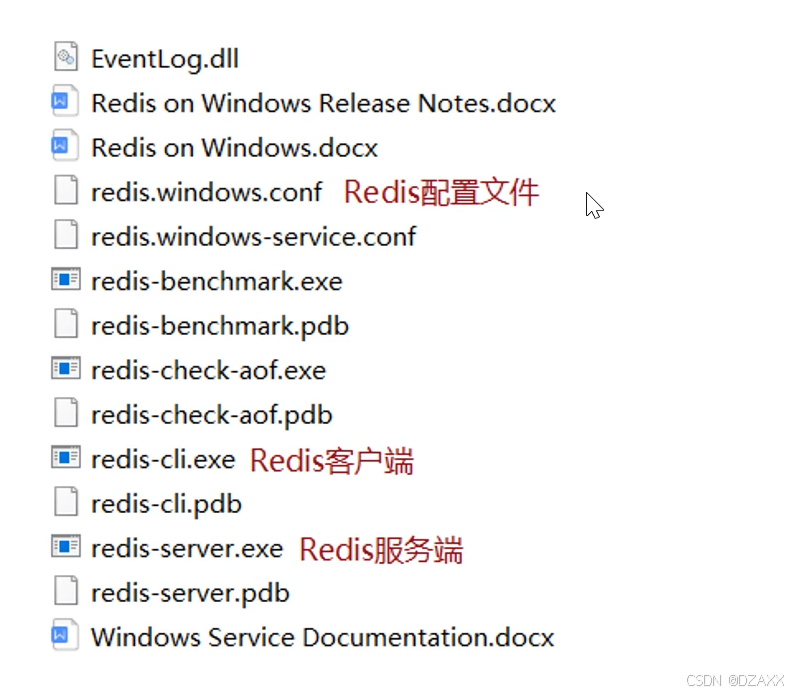This screenshot has height=694, width=788.
Task: Select the redis-check-aof.exe file name
Action: coord(209,370)
